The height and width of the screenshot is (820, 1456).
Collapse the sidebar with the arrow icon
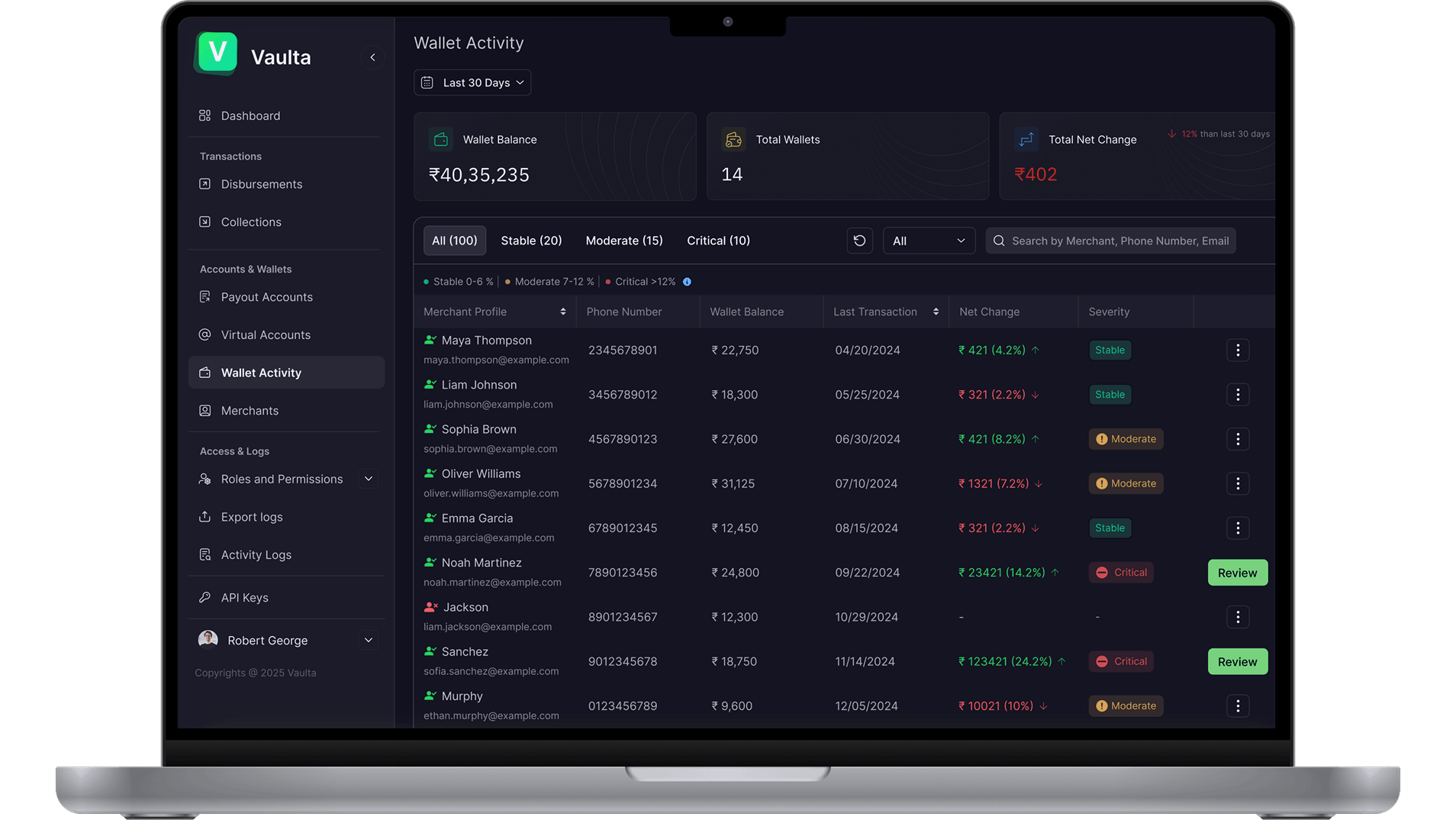point(372,57)
